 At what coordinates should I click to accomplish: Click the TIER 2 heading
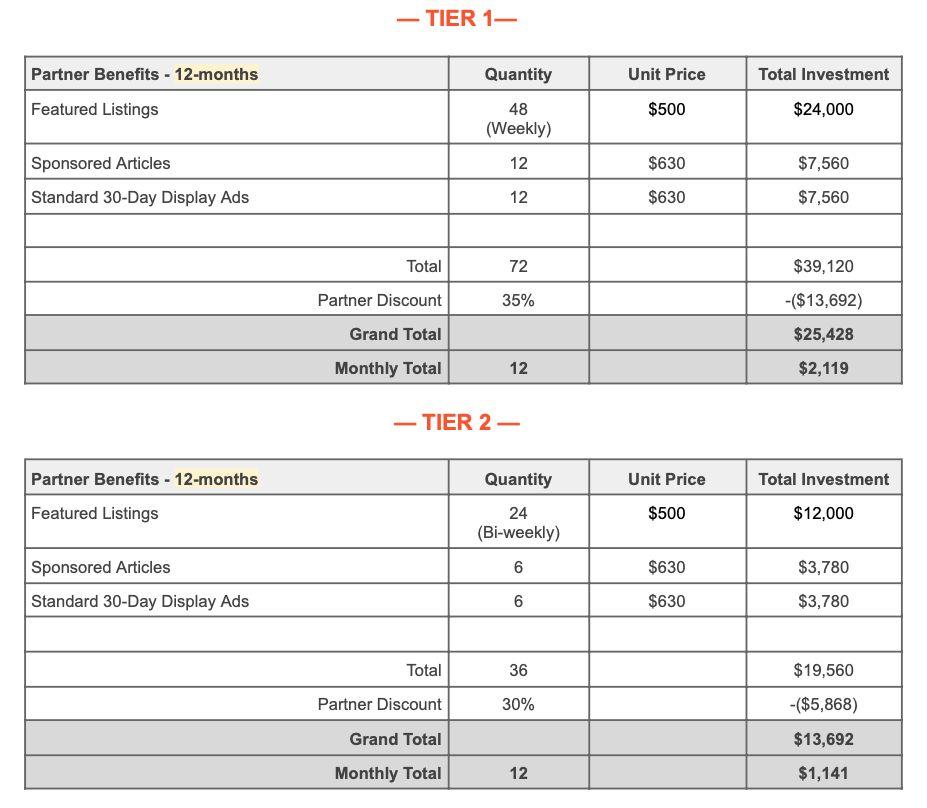tap(456, 423)
